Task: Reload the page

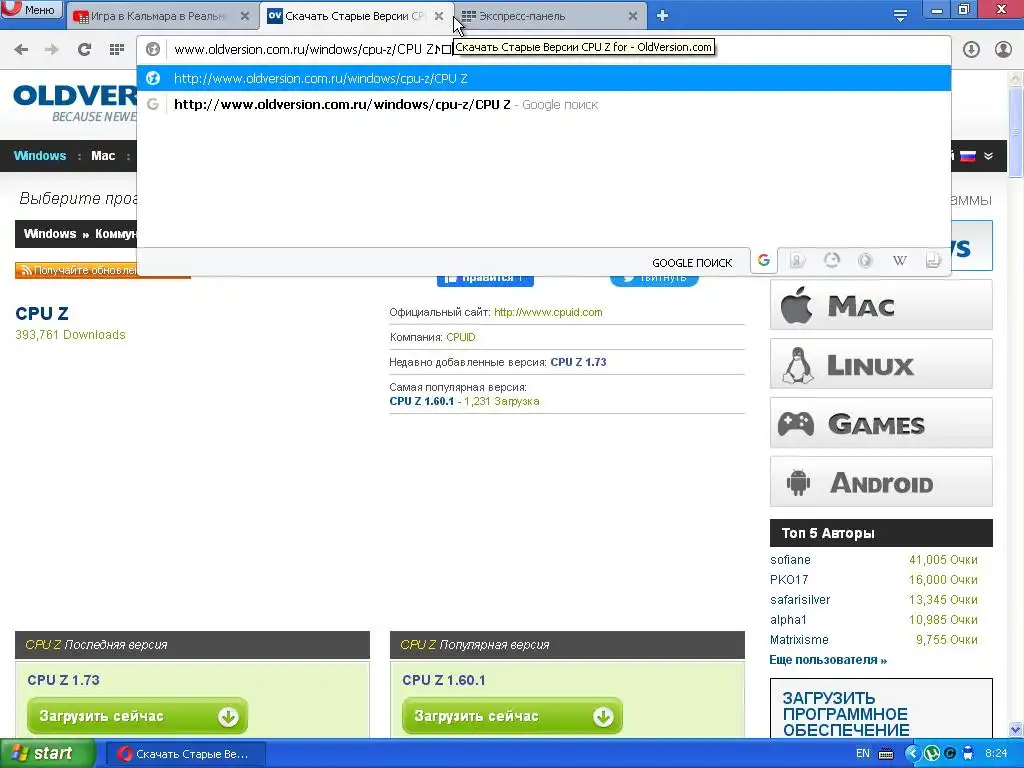Action: pos(84,49)
